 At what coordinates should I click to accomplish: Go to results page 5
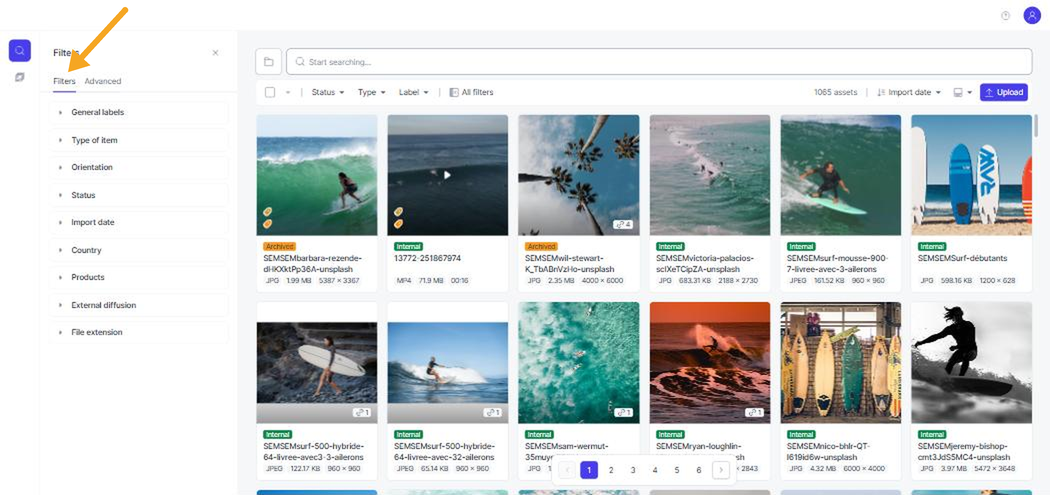[x=677, y=470]
